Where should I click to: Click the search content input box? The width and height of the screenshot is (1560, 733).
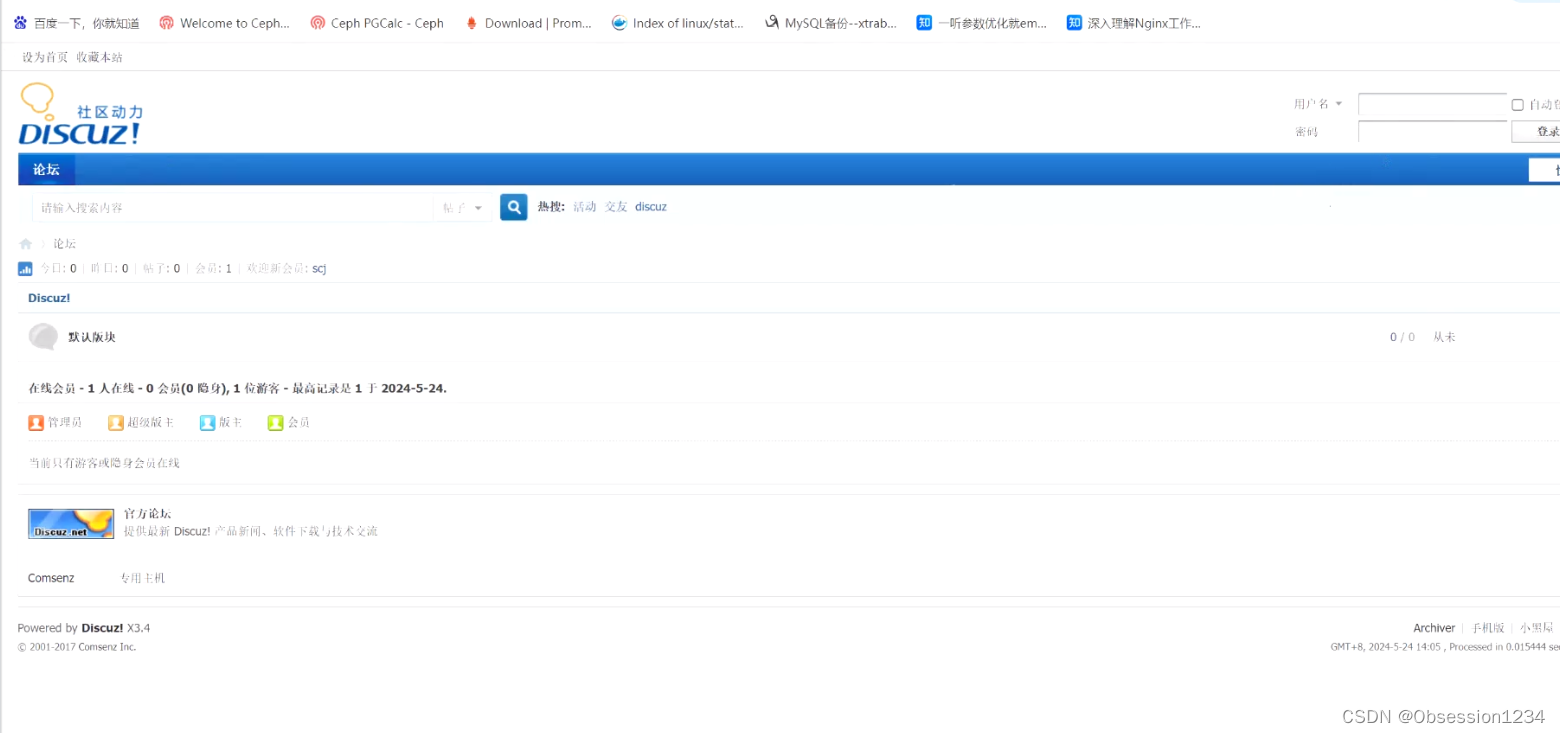point(232,207)
